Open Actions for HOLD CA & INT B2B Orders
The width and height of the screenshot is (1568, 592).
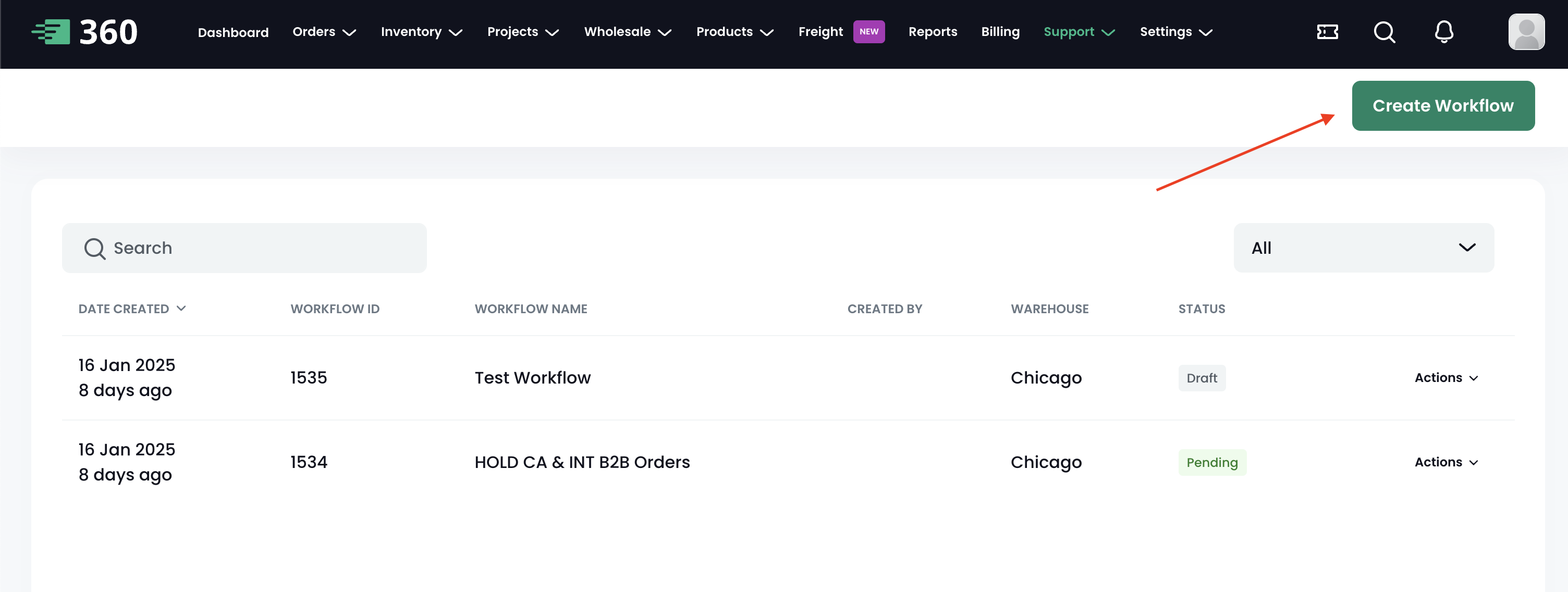point(1446,462)
